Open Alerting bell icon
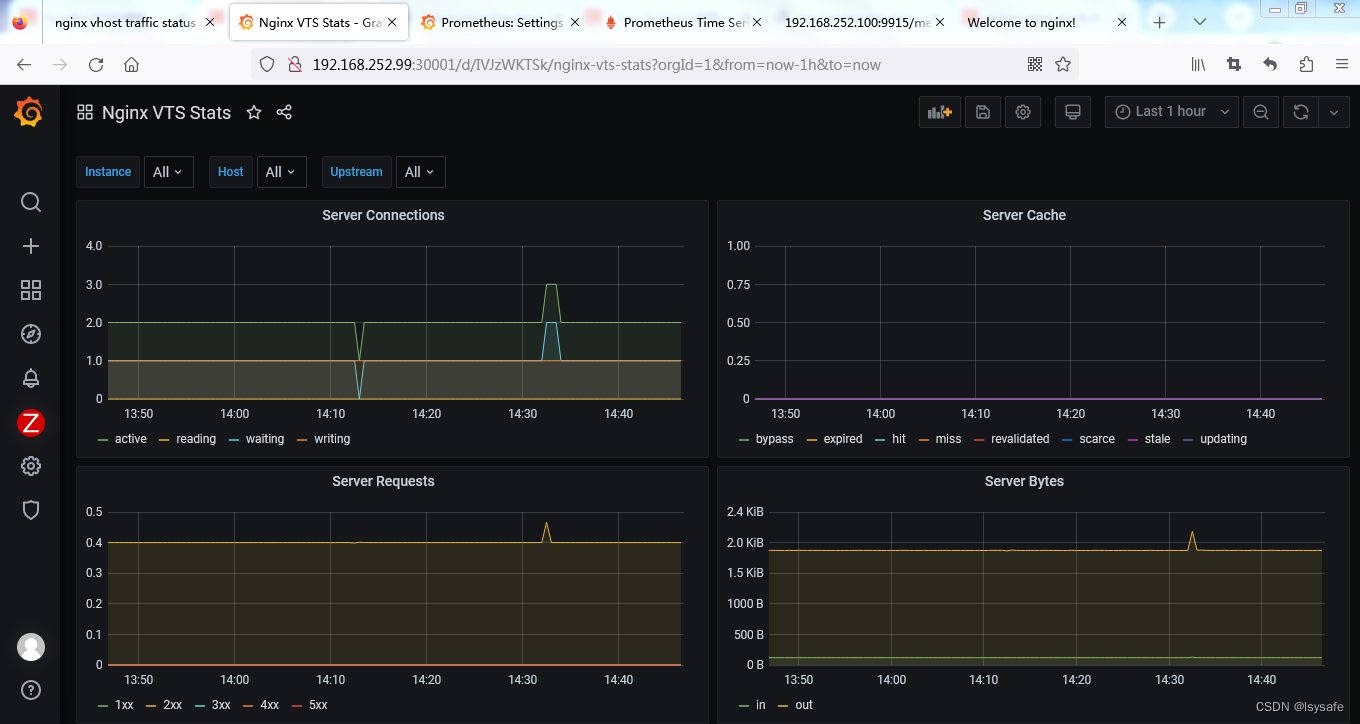 pos(31,378)
